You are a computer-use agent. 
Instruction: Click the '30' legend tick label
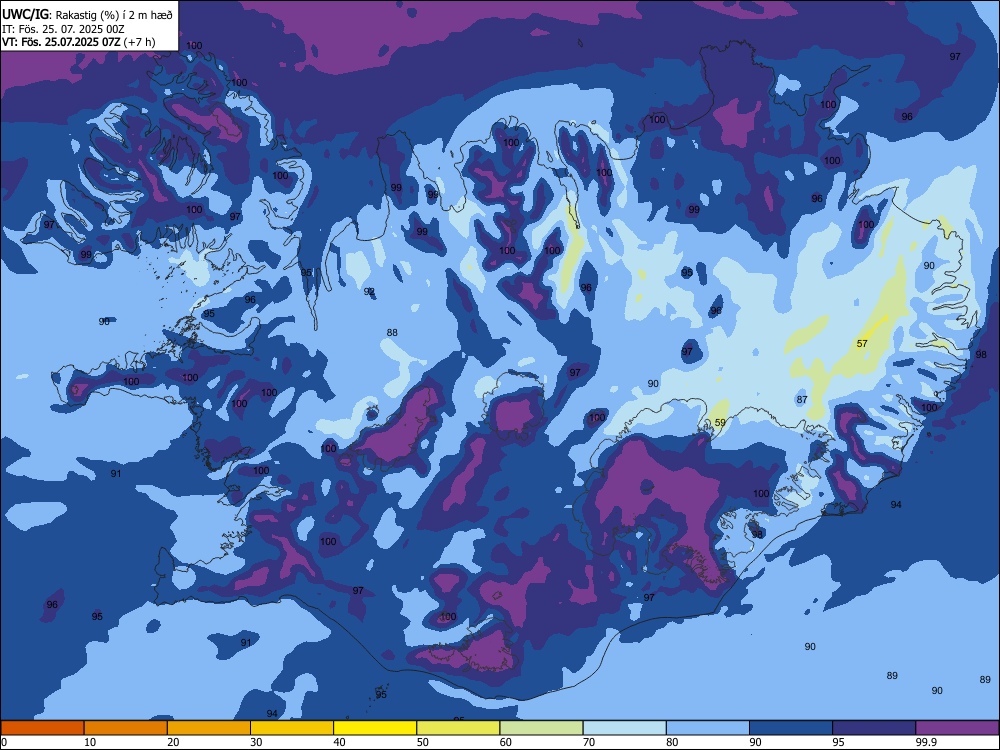[256, 742]
